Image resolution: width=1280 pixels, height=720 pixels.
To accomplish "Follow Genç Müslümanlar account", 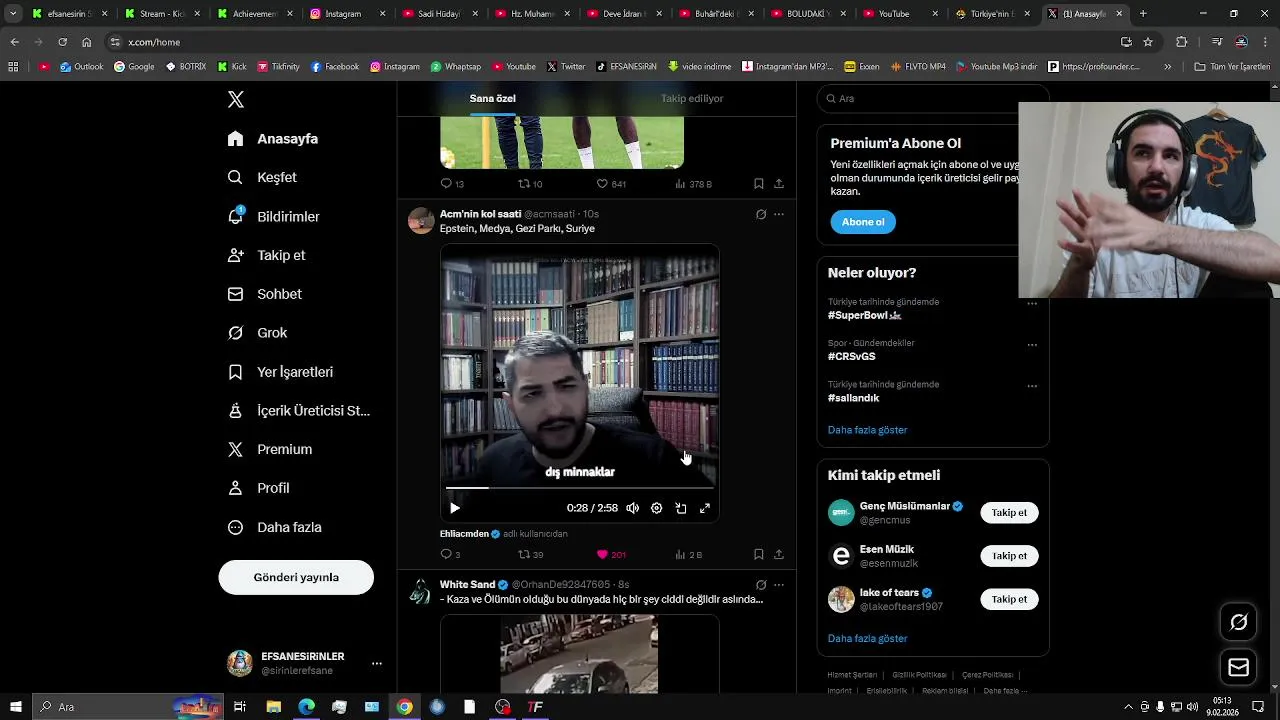I will click(x=1009, y=513).
